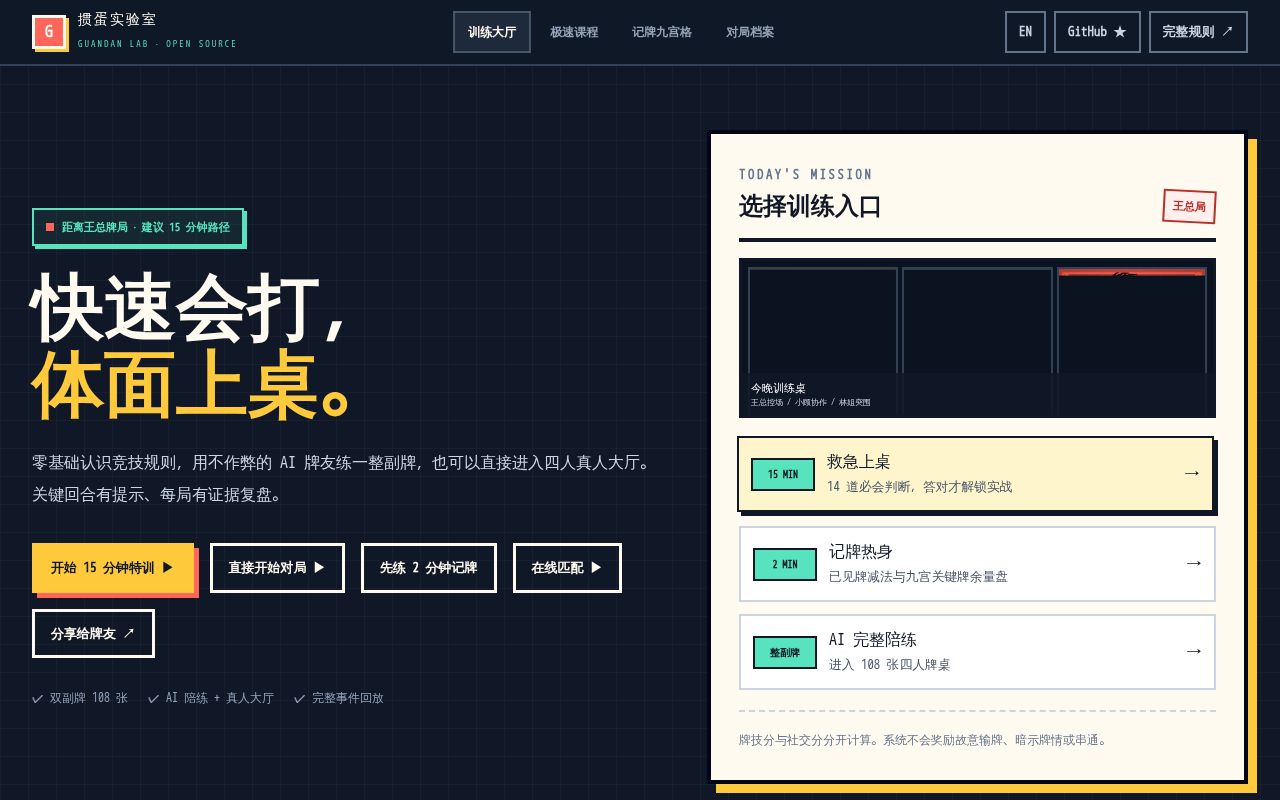Click the 零基础认识竞技规则 intro paragraph
Viewport: 1280px width, 800px height.
(343, 478)
